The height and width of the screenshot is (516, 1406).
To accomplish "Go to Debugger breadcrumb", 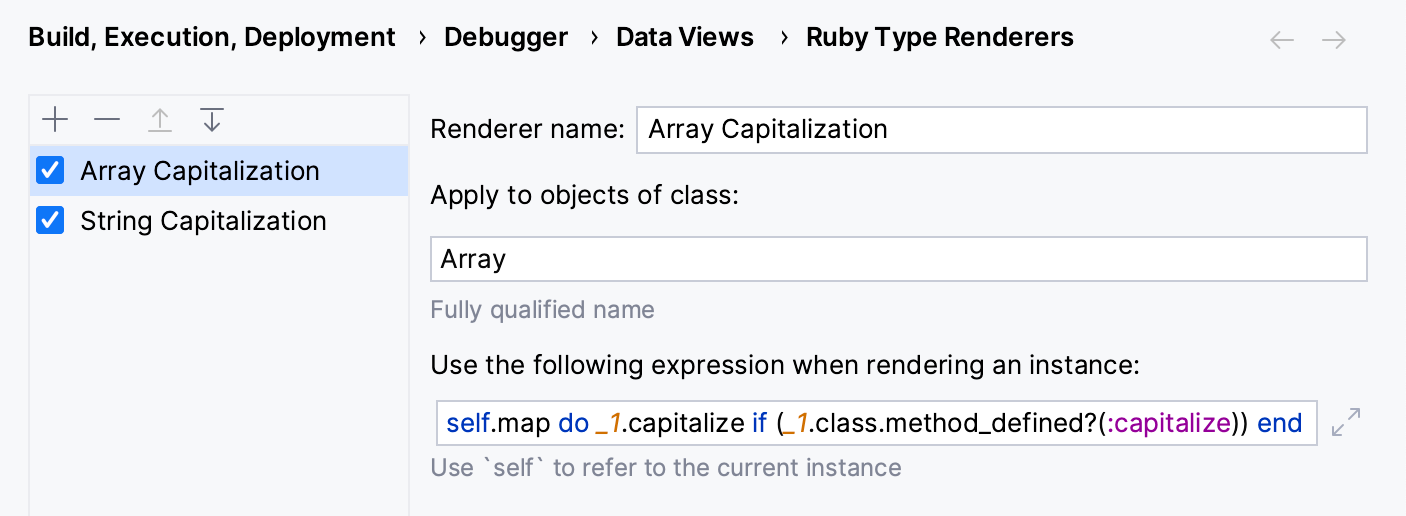I will tap(506, 38).
